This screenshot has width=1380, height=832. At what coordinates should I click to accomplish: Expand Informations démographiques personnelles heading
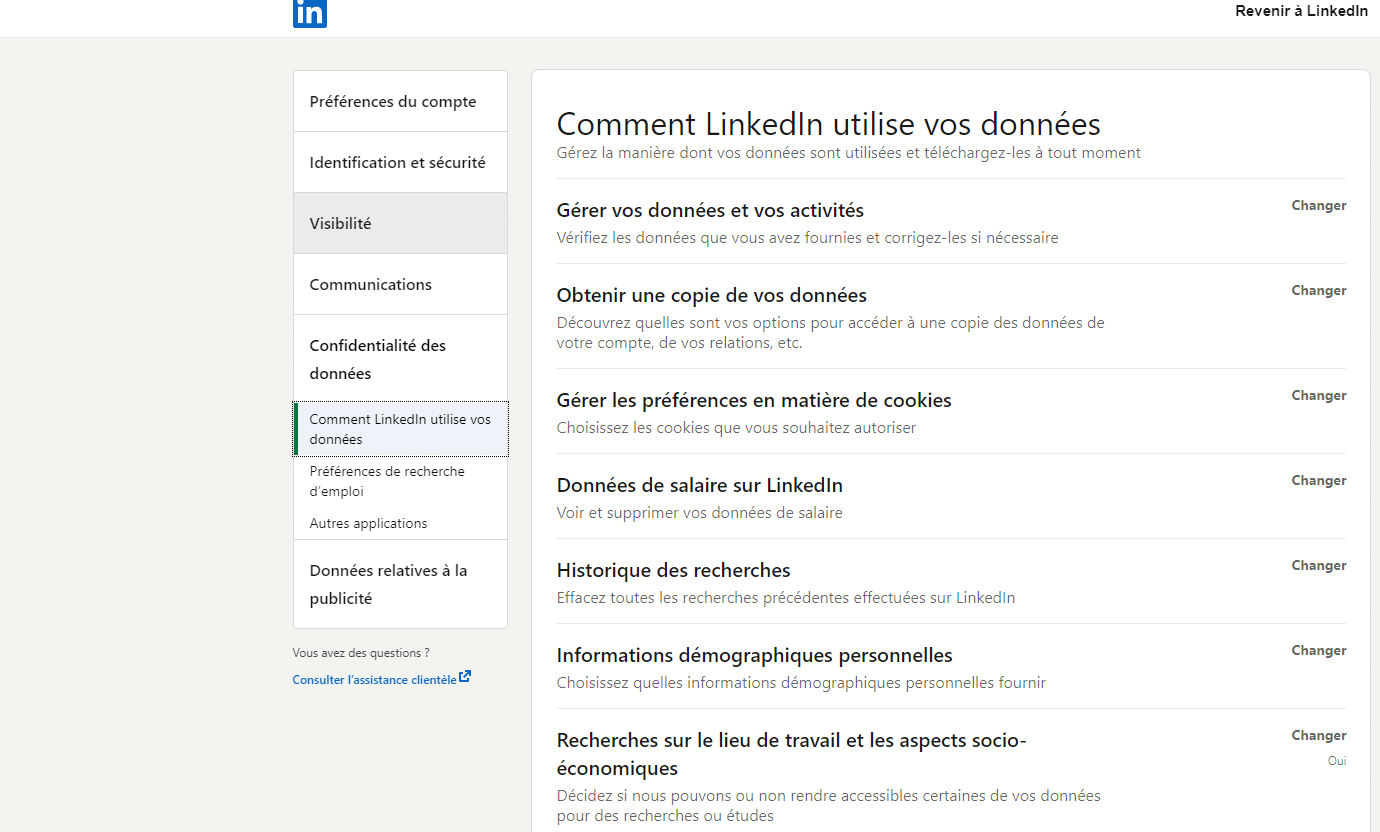755,655
